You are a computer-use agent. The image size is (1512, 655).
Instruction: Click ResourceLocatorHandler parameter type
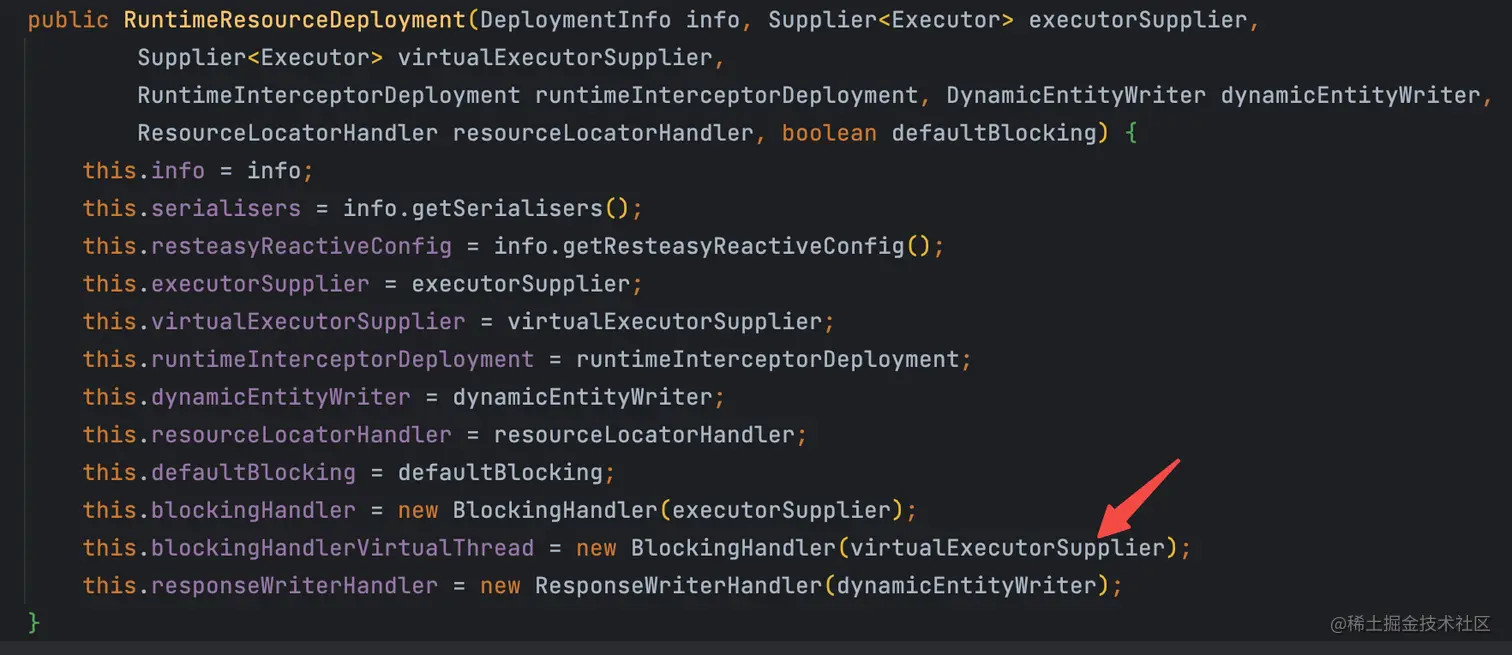pos(288,133)
